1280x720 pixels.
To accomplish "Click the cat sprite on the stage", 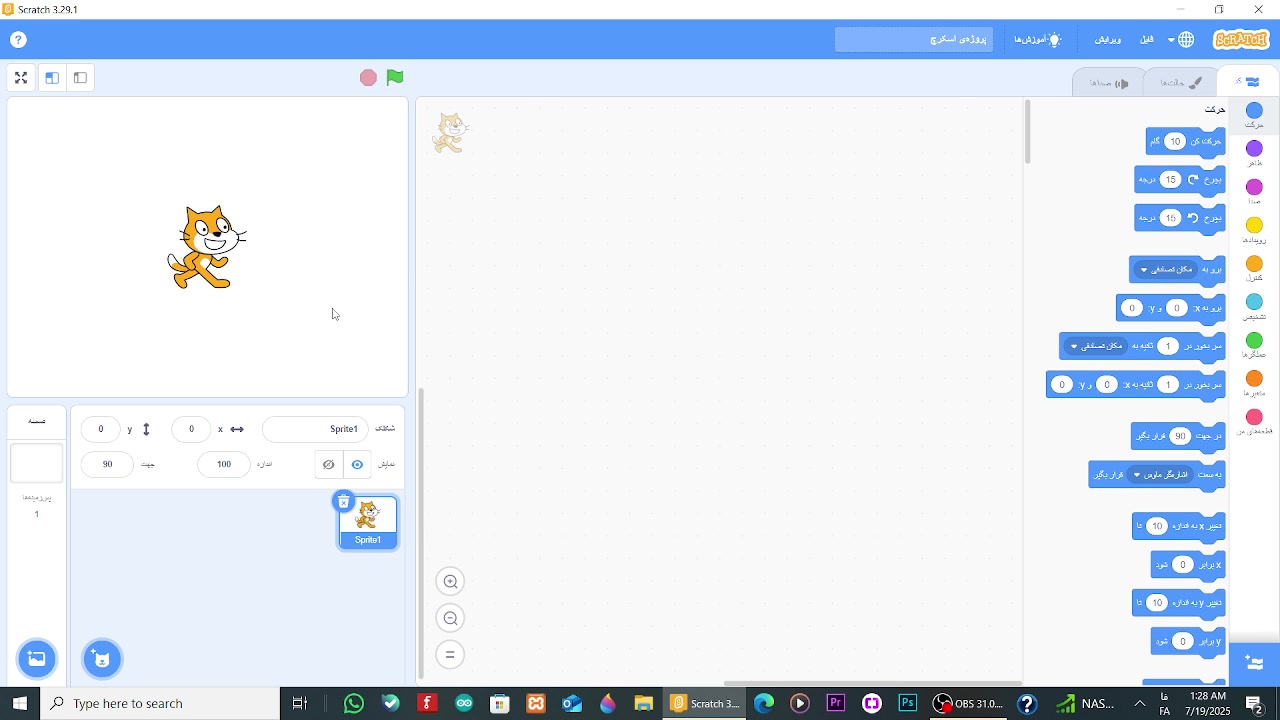I will click(x=207, y=247).
